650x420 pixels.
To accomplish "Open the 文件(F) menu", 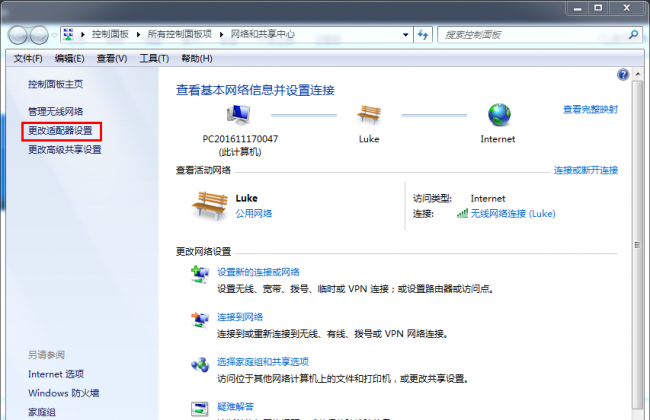I will pyautogui.click(x=28, y=58).
